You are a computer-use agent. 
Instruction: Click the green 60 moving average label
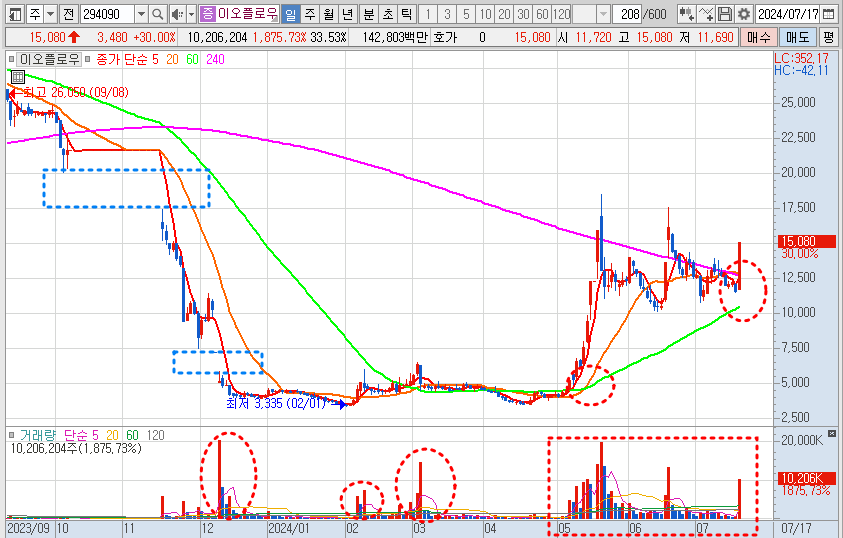[192, 59]
